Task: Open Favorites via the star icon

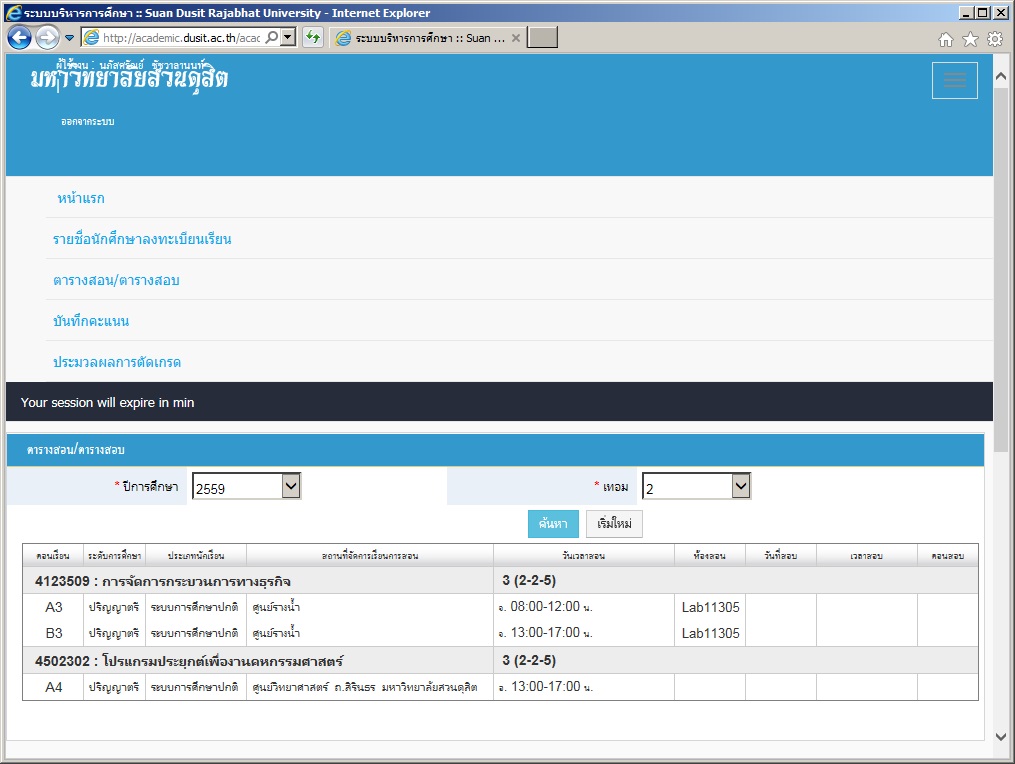Action: point(970,39)
